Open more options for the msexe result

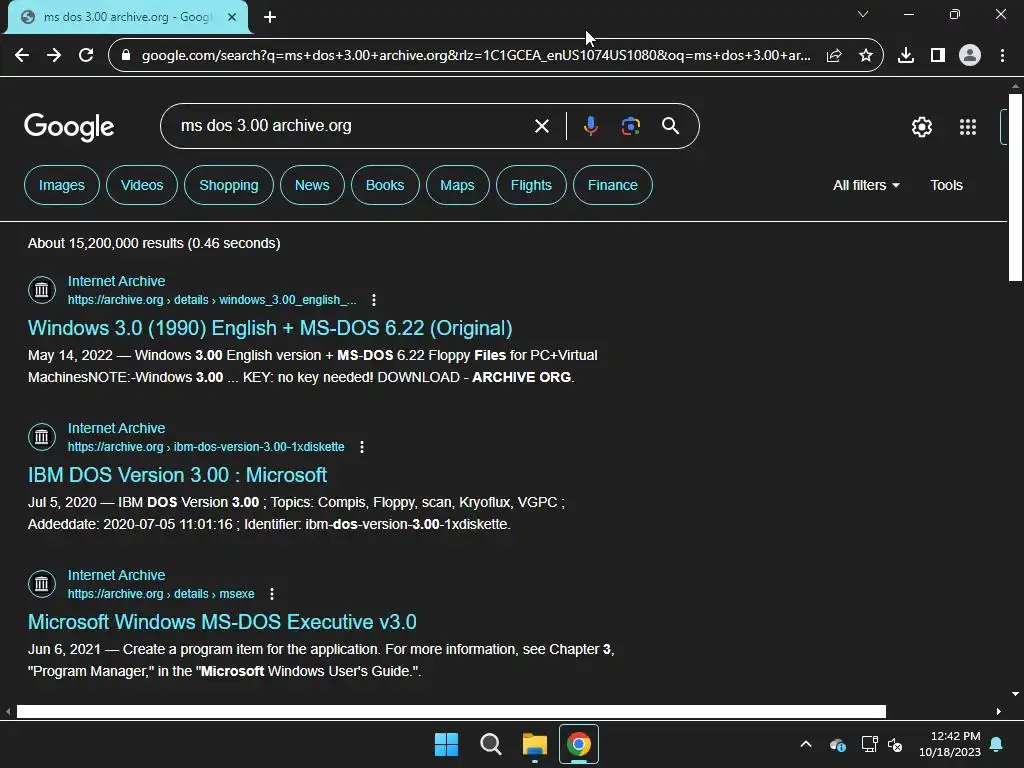tap(272, 594)
